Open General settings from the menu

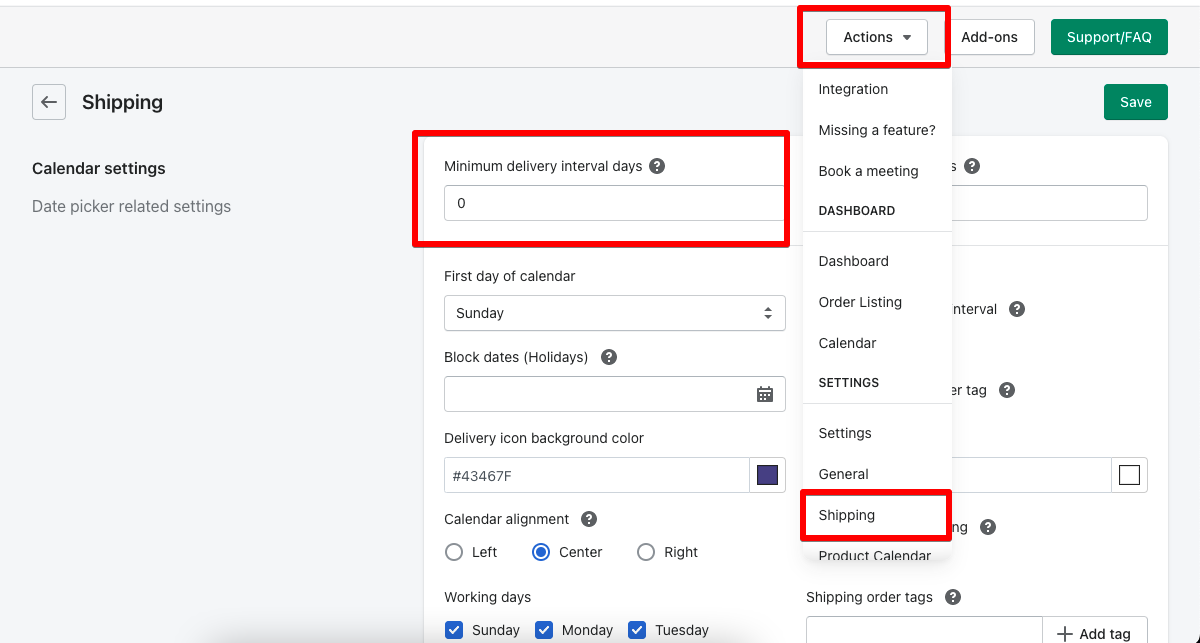[843, 474]
